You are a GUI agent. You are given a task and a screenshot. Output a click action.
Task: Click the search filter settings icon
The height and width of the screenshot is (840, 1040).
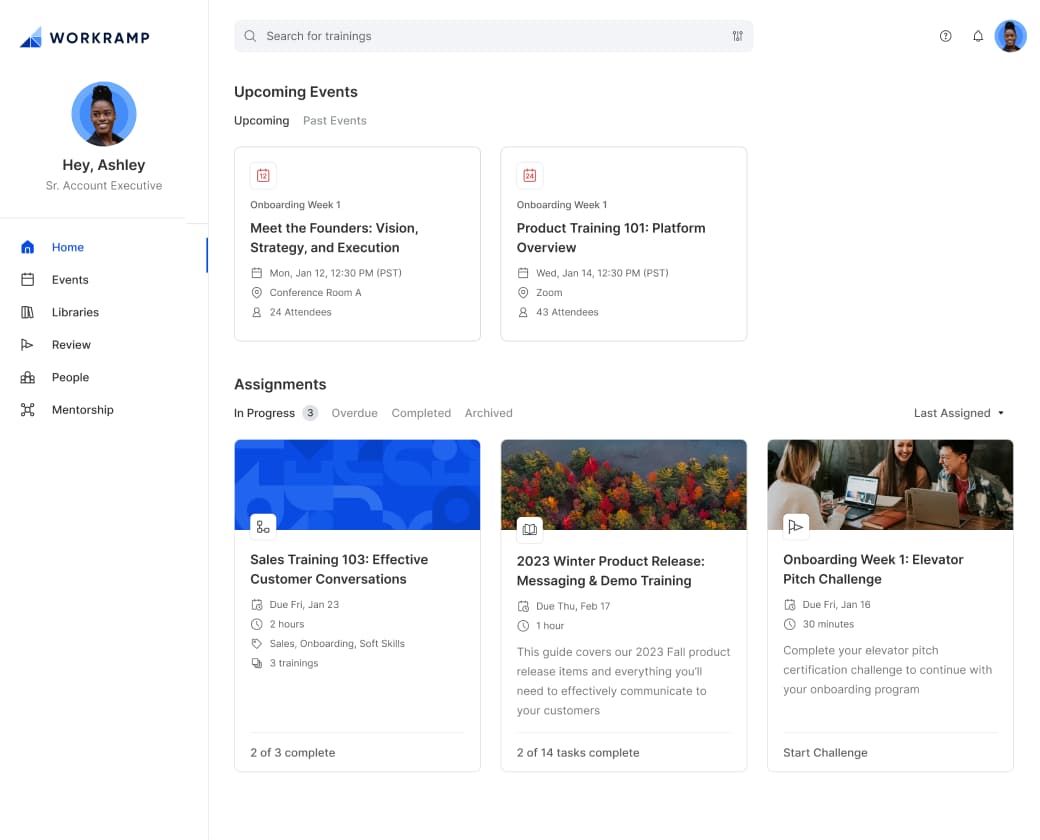tap(737, 36)
